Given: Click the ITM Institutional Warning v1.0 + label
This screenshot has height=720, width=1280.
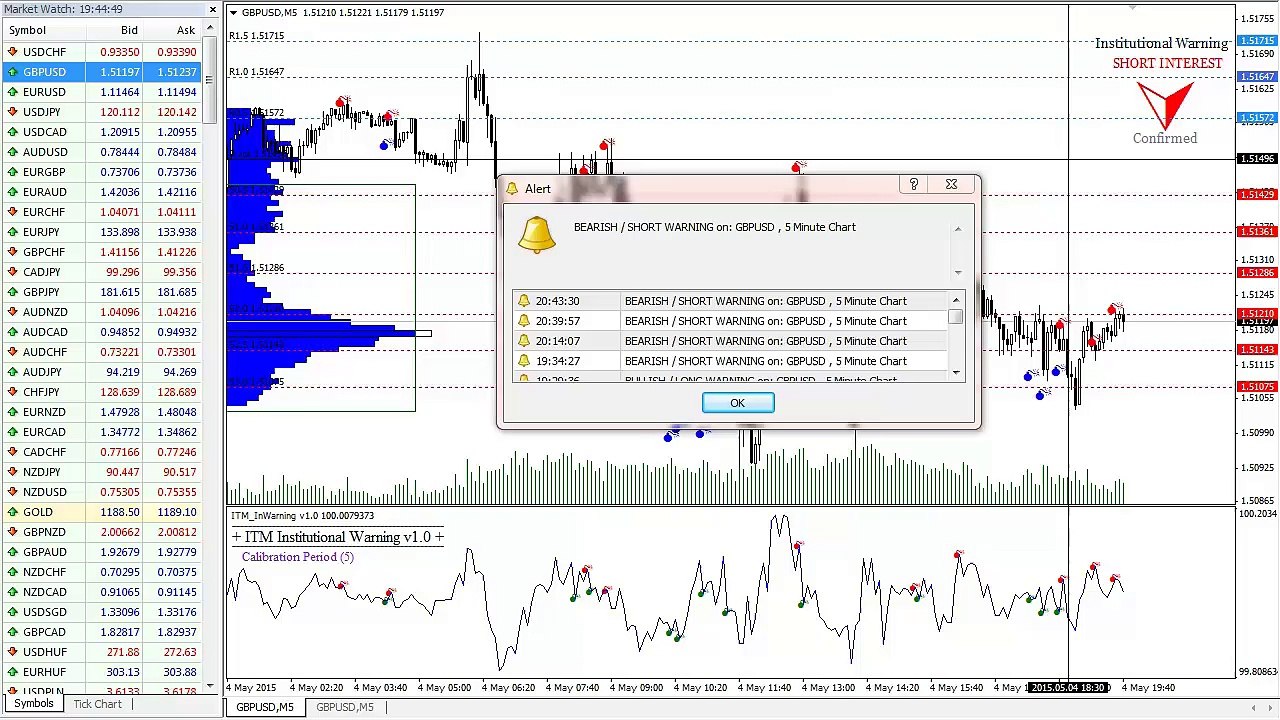Looking at the screenshot, I should click(338, 537).
